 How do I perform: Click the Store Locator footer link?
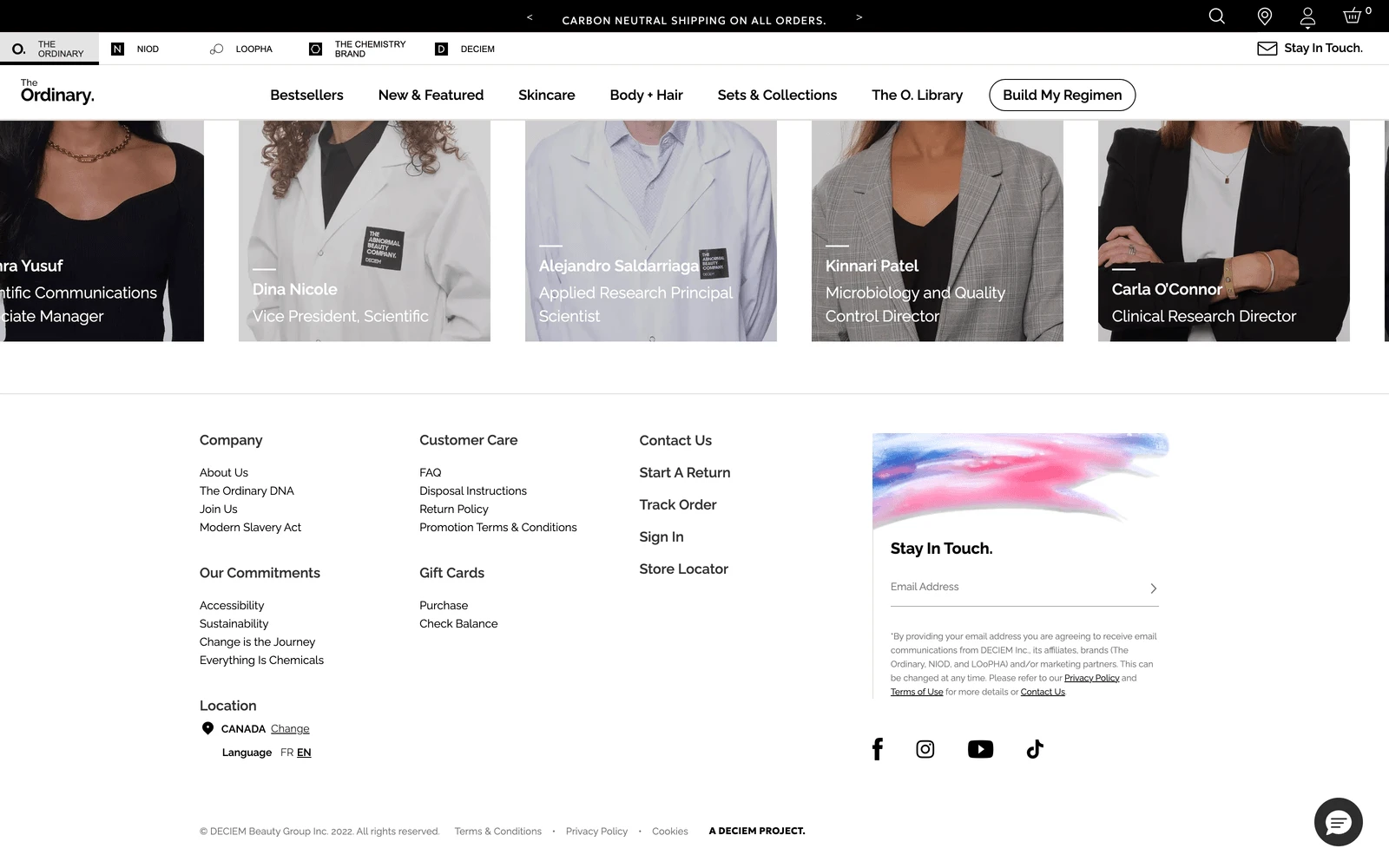tap(684, 569)
